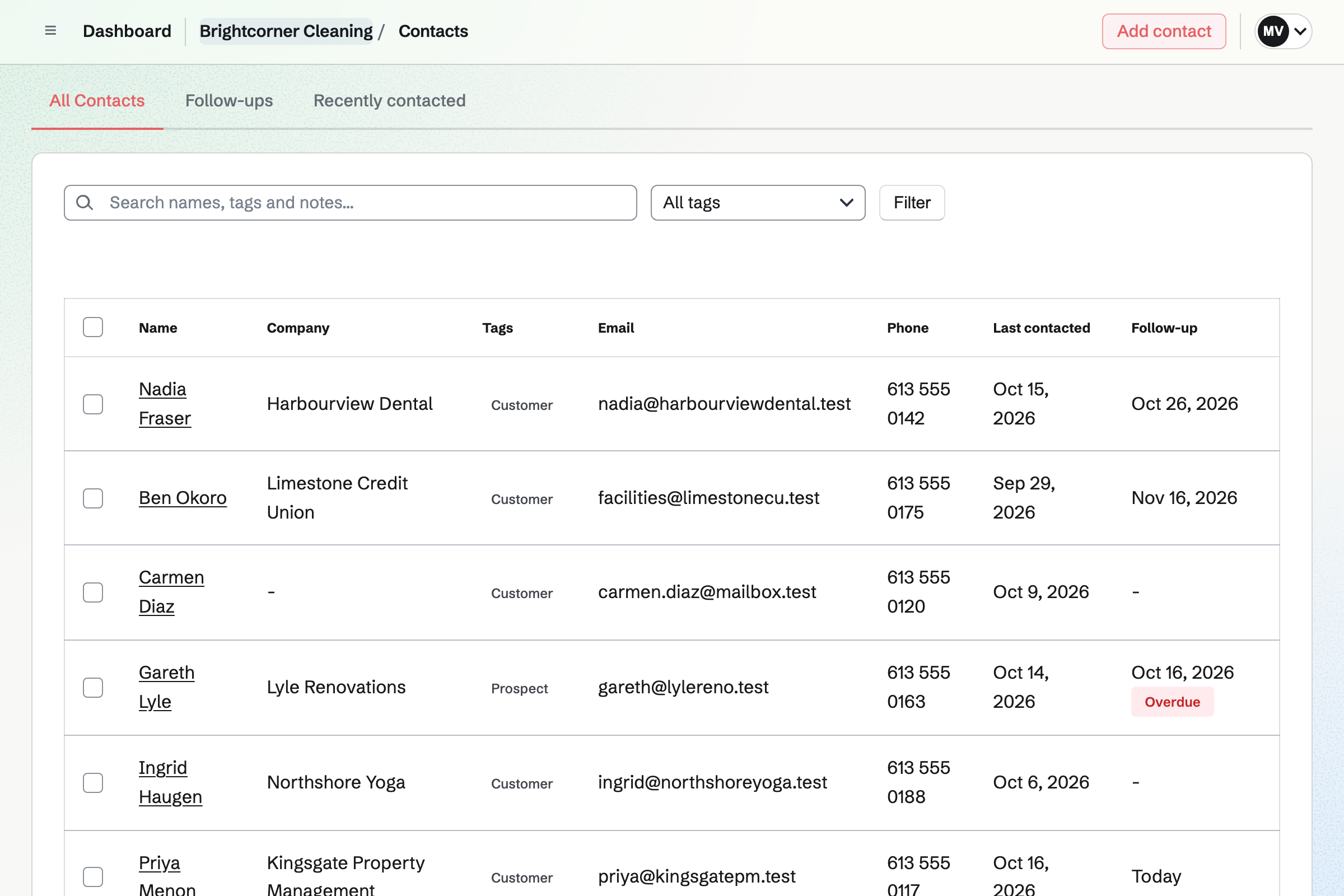
Task: Click the Prospect tag on Gareth Lyle
Action: pos(520,688)
